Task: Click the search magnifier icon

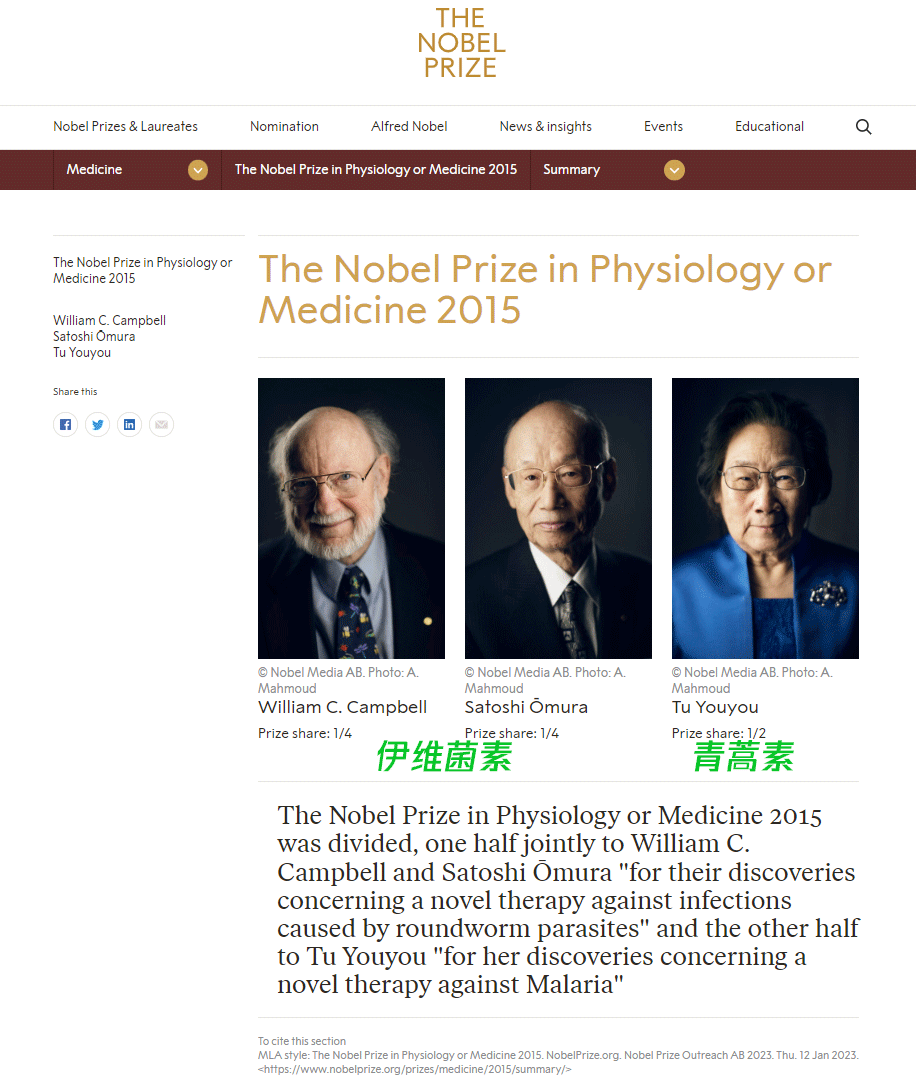Action: coord(864,127)
